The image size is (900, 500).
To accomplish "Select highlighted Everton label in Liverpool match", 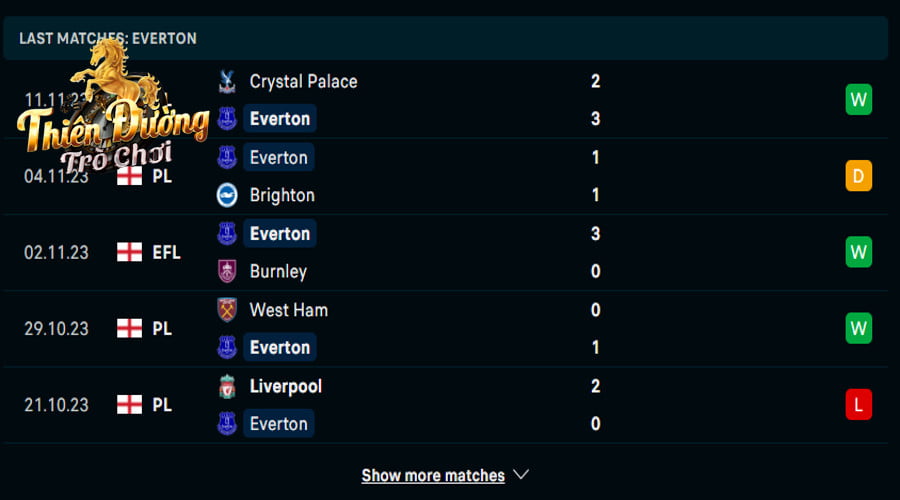I will [x=279, y=424].
